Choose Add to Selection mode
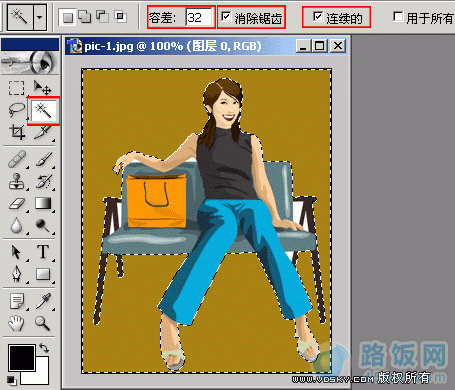Image resolution: width=455 pixels, height=390 pixels. click(85, 17)
